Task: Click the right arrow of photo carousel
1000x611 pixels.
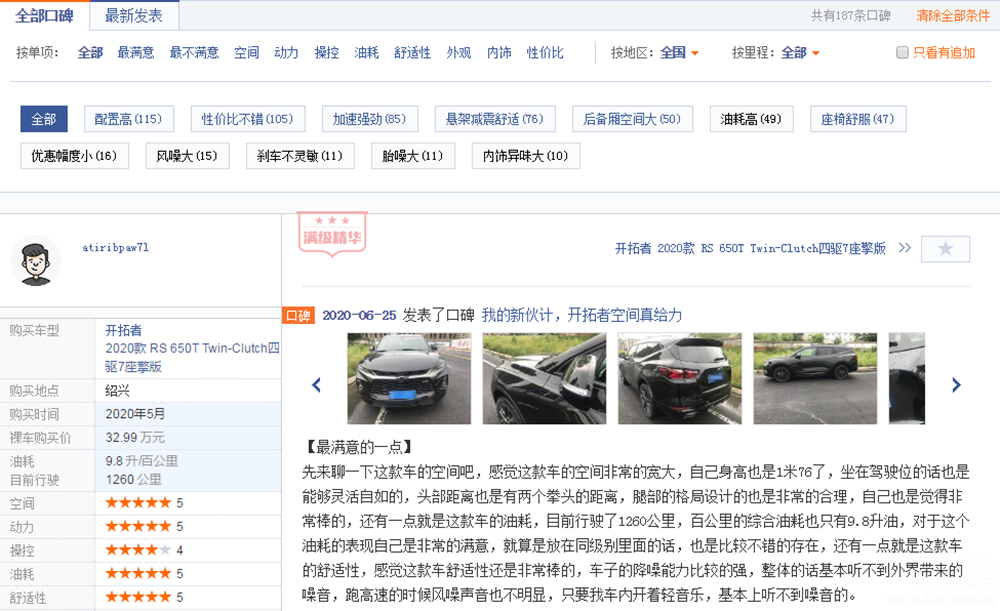Action: (x=956, y=385)
